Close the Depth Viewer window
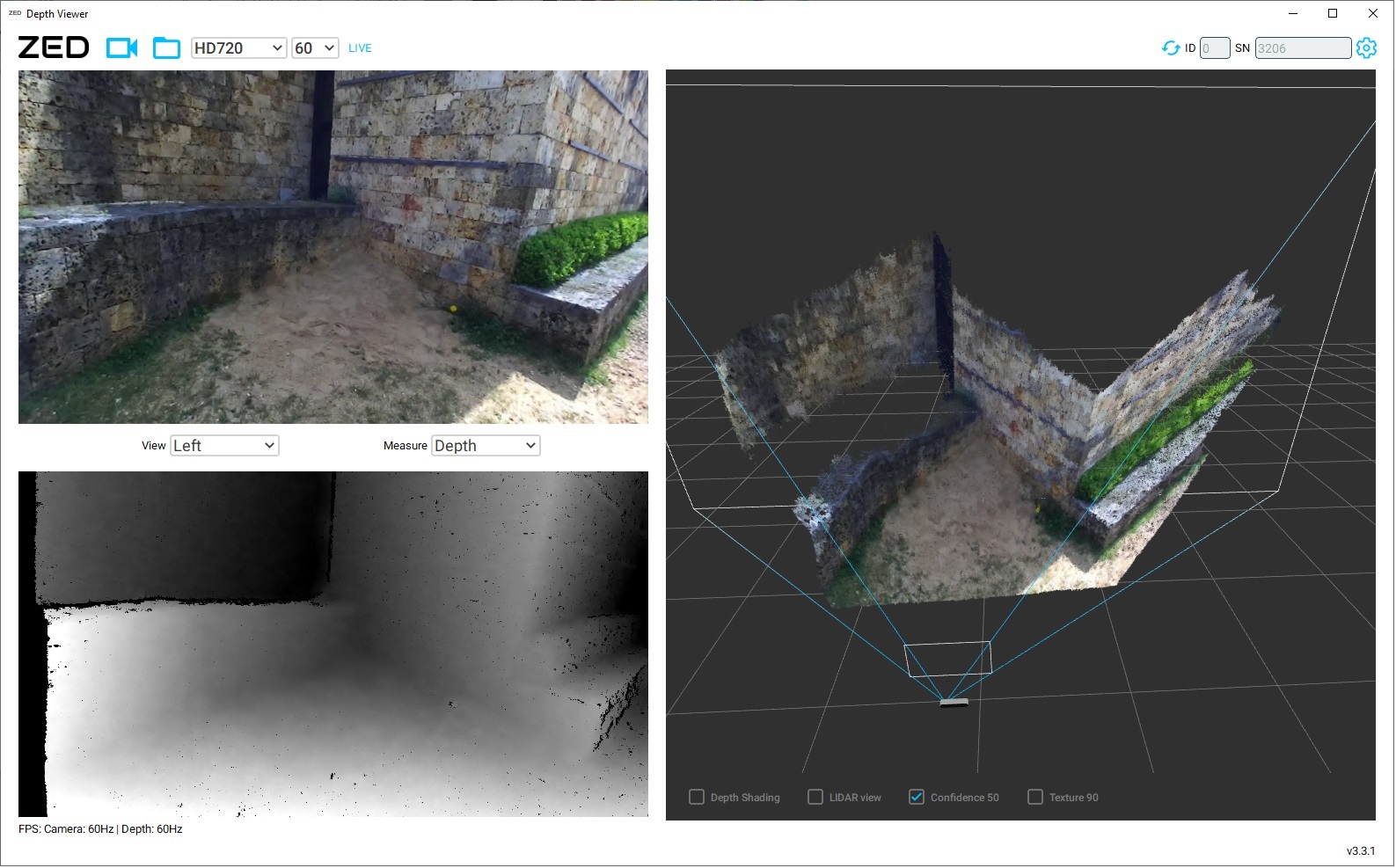1396x868 pixels. [1373, 13]
